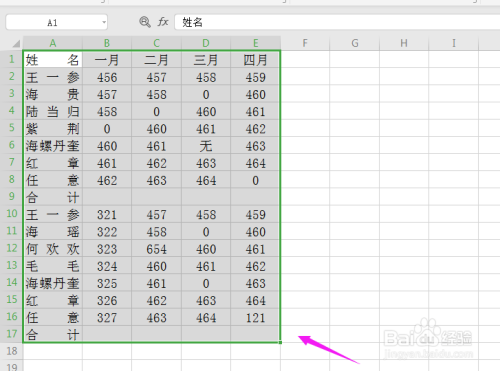
Task: Click the 二月 header cell
Action: pyautogui.click(x=156, y=60)
